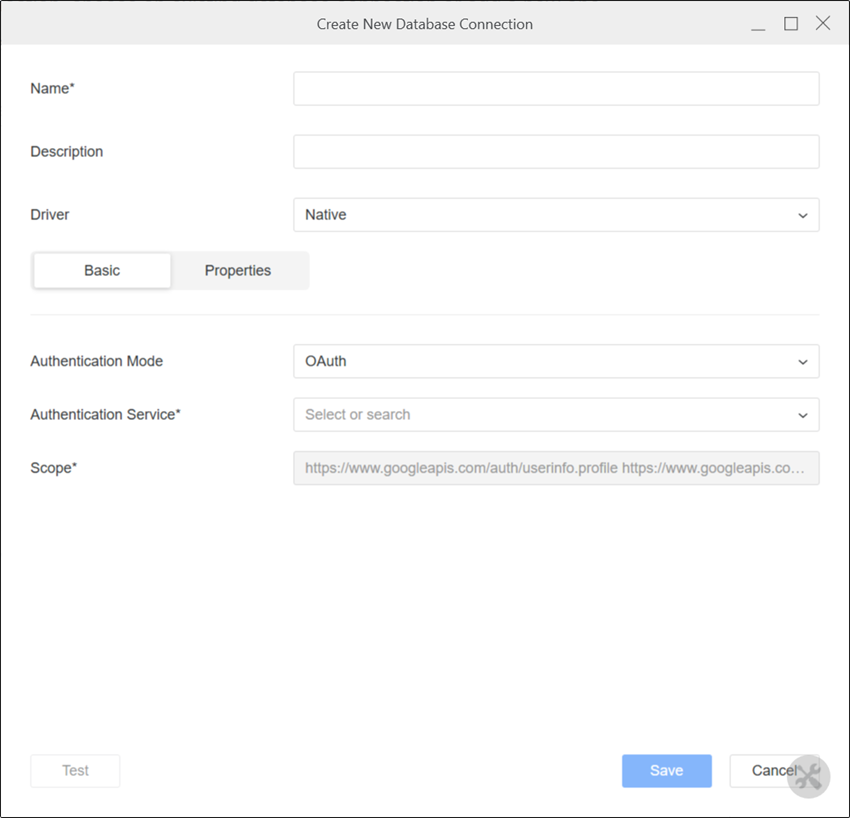
Task: Switch to the Properties tab
Action: [x=238, y=271]
